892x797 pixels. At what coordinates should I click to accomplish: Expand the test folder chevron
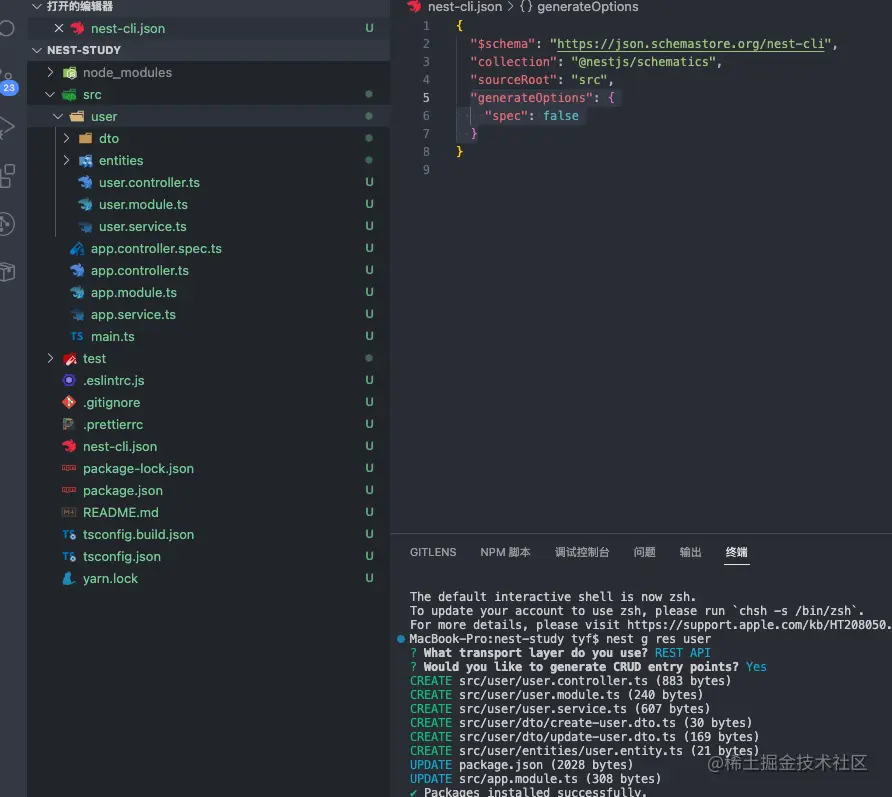tap(50, 358)
